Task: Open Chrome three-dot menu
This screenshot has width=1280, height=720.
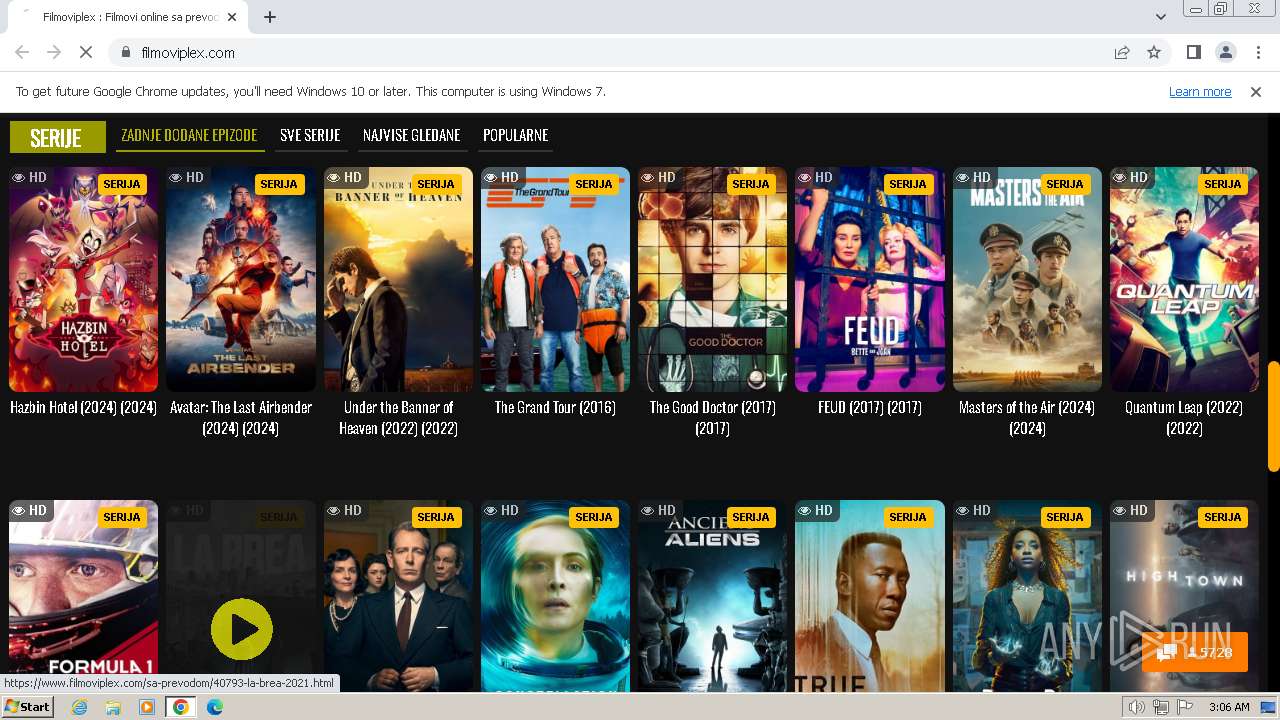Action: [1258, 53]
